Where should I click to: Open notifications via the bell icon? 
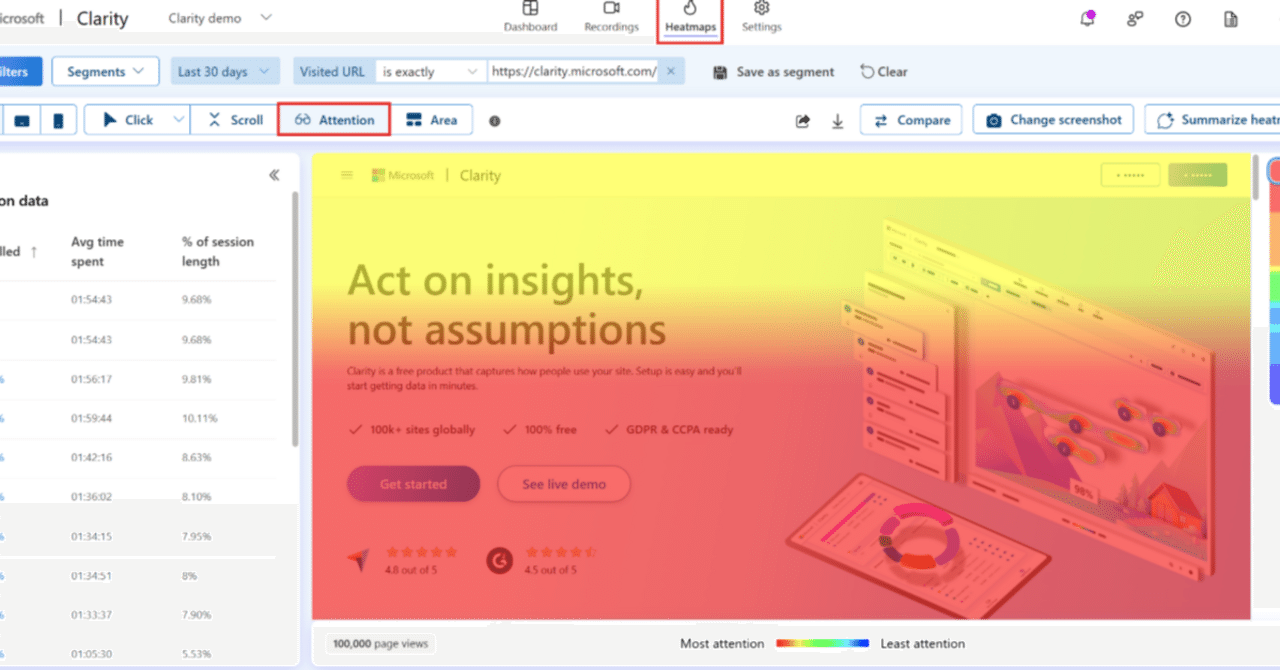point(1087,18)
